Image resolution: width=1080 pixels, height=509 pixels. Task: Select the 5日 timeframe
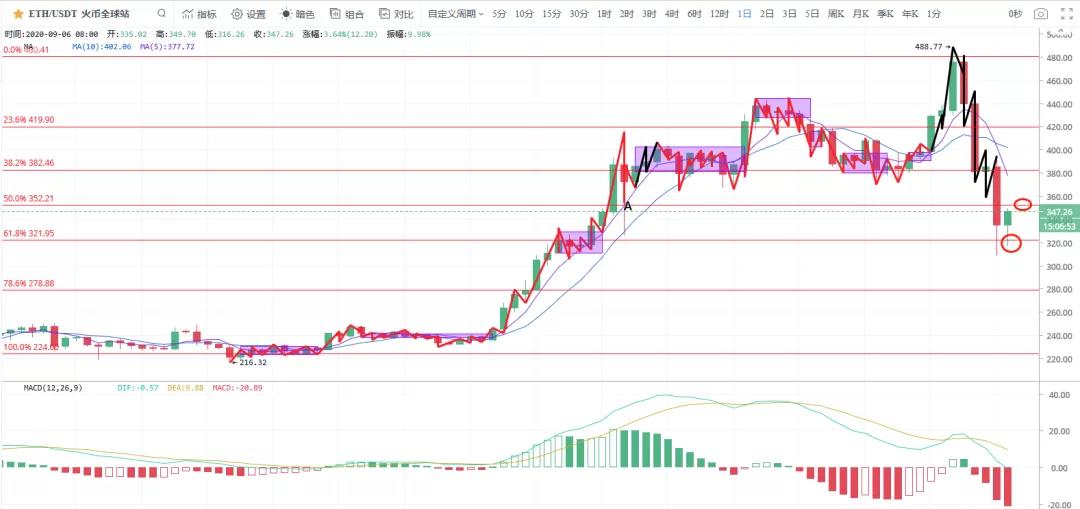click(x=812, y=14)
